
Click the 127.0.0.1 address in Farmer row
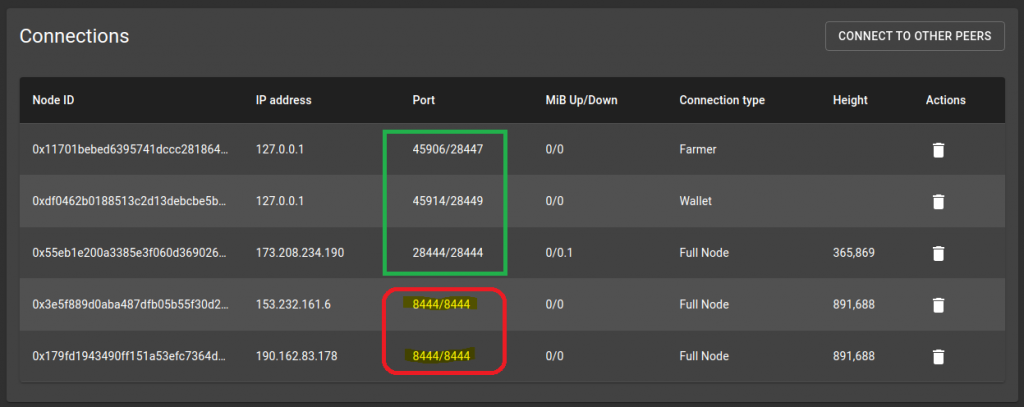[280, 150]
